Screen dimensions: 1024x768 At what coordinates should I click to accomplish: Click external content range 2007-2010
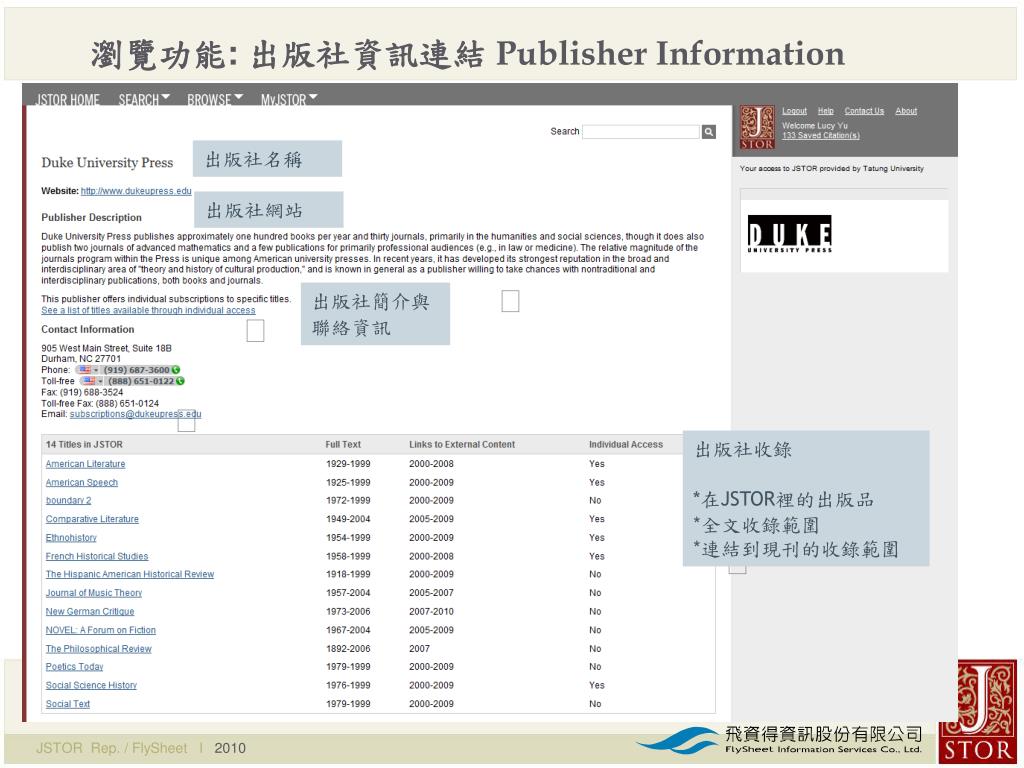[x=432, y=611]
